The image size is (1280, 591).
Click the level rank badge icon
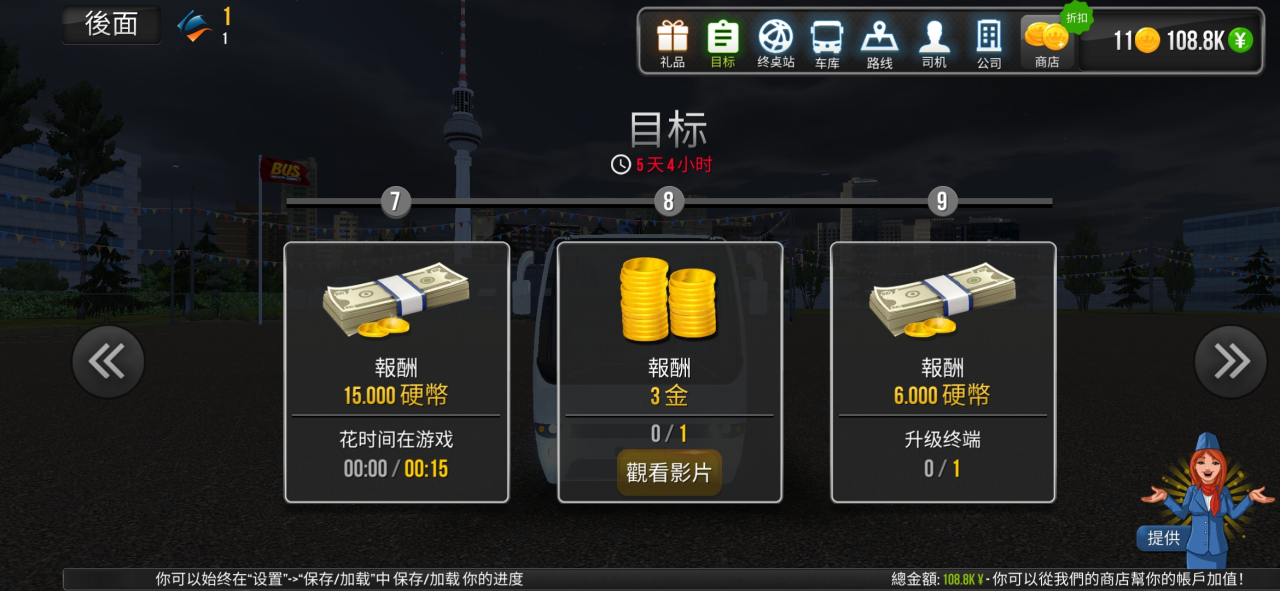pyautogui.click(x=195, y=27)
